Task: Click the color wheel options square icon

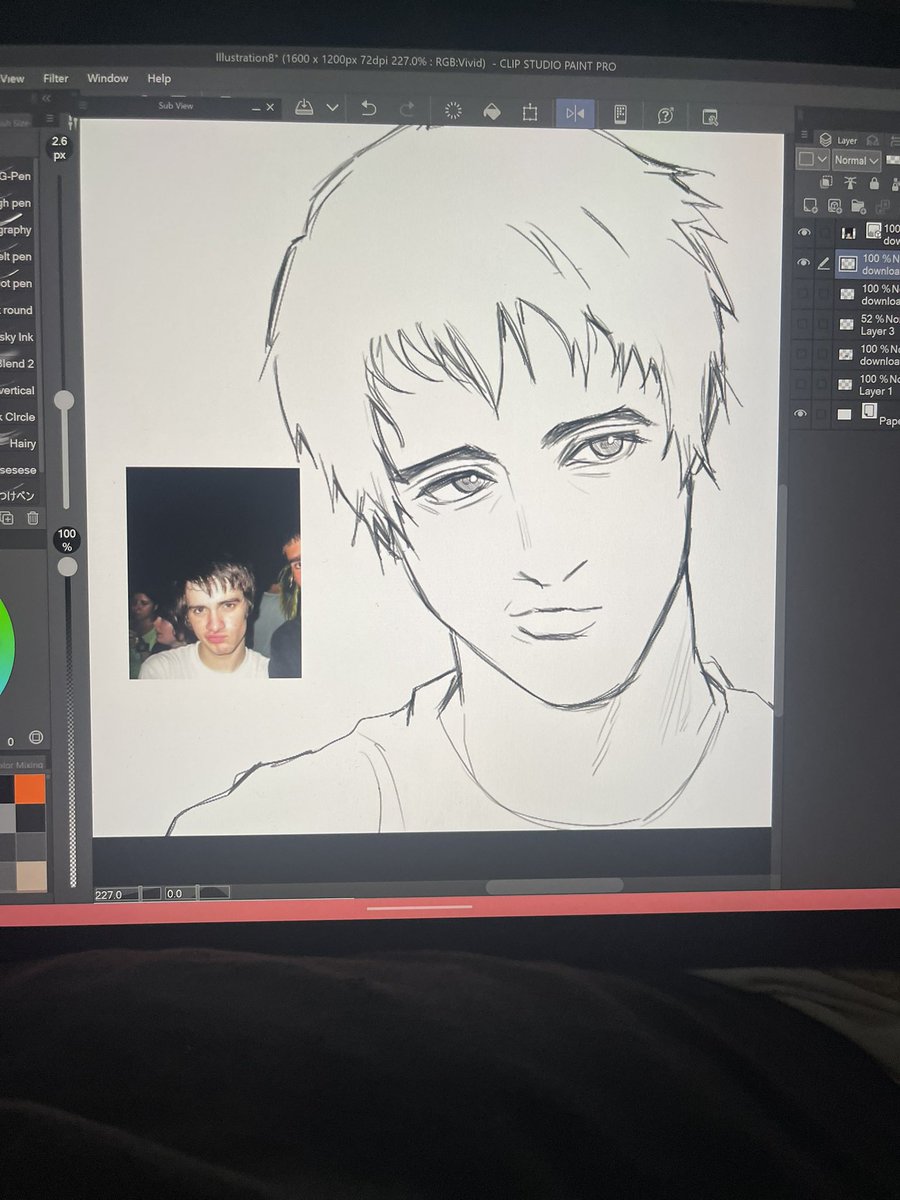Action: click(36, 737)
